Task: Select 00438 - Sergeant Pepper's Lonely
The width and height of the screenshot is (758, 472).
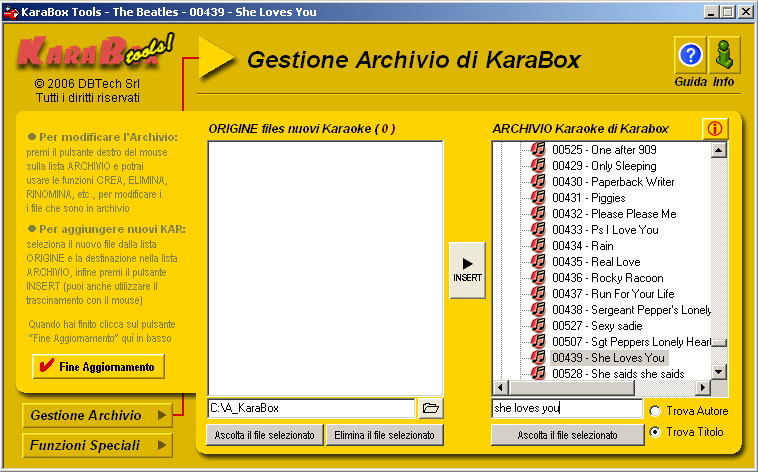Action: pyautogui.click(x=631, y=309)
